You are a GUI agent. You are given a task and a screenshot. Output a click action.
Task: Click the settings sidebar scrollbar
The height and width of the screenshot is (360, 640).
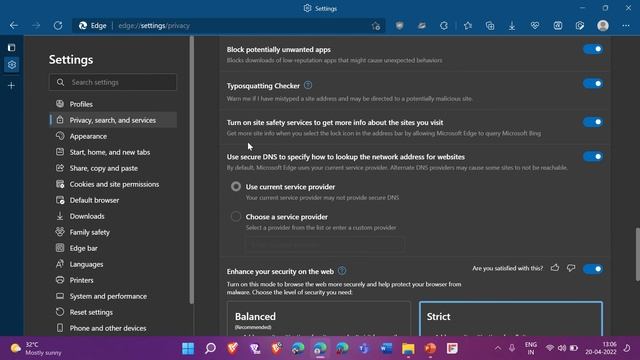(191, 169)
